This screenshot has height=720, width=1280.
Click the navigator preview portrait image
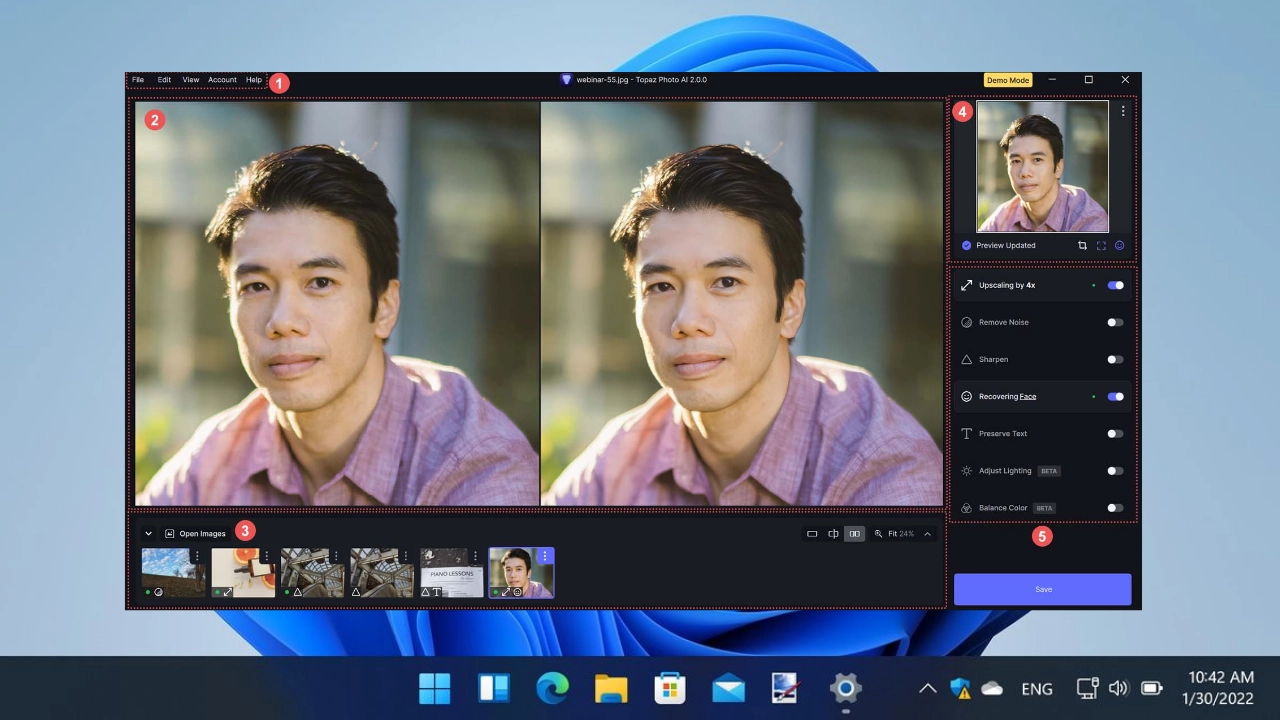pos(1042,166)
